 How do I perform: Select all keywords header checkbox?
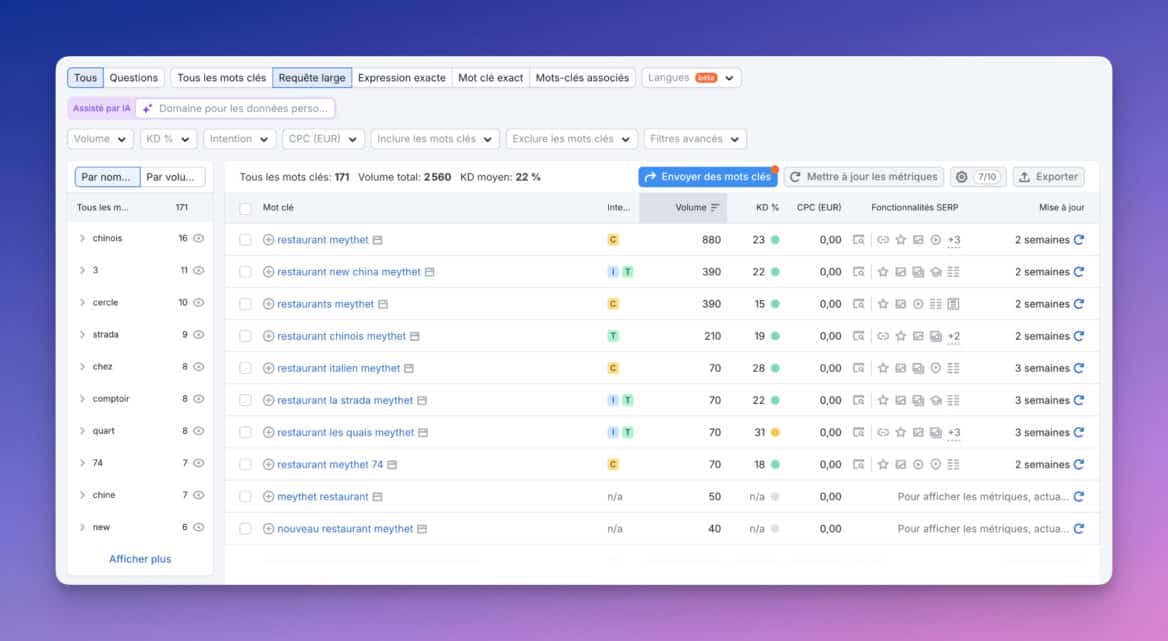[x=245, y=208]
